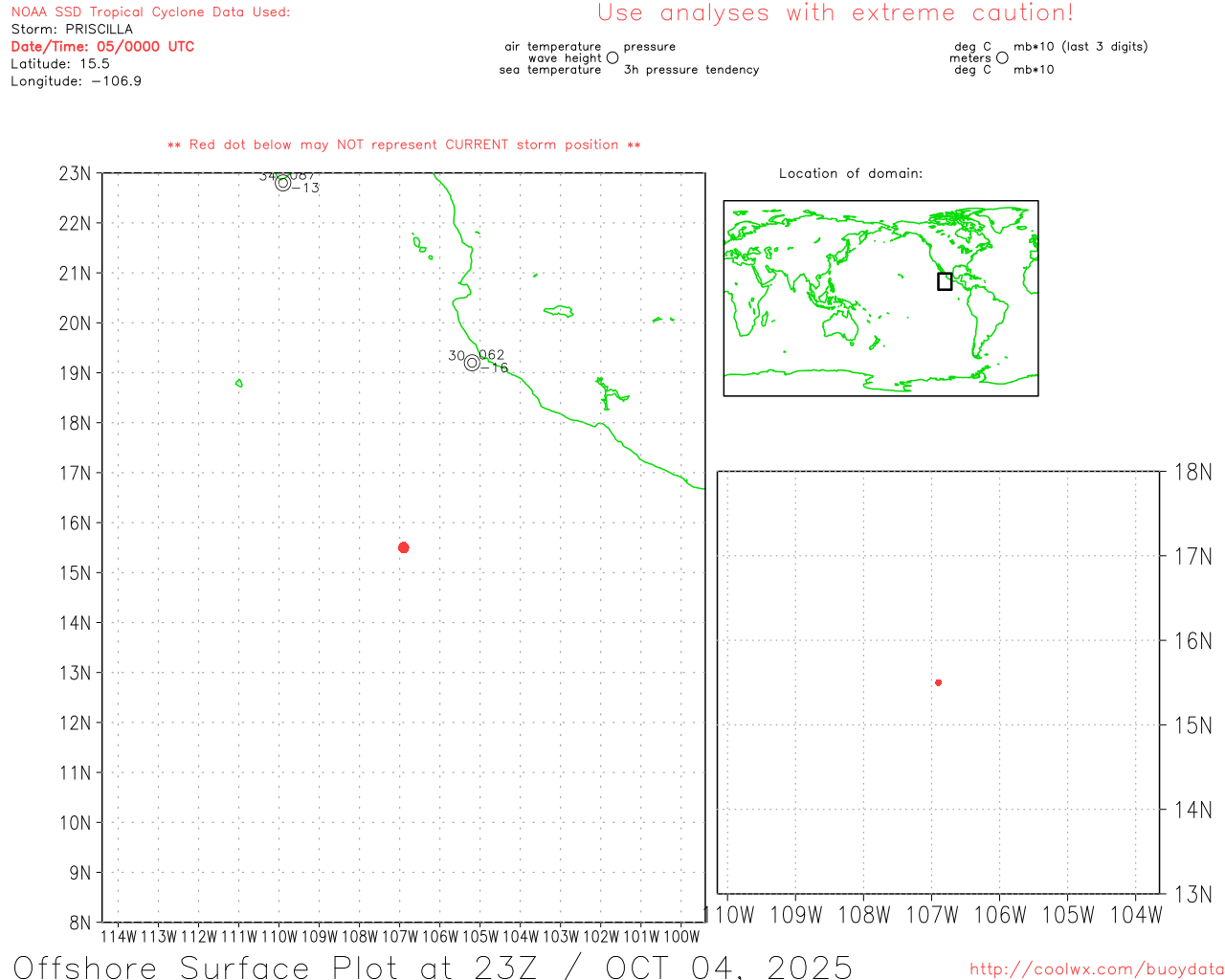Click the 16N label on the inset map axis
The height and width of the screenshot is (980, 1225).
pos(1192,640)
